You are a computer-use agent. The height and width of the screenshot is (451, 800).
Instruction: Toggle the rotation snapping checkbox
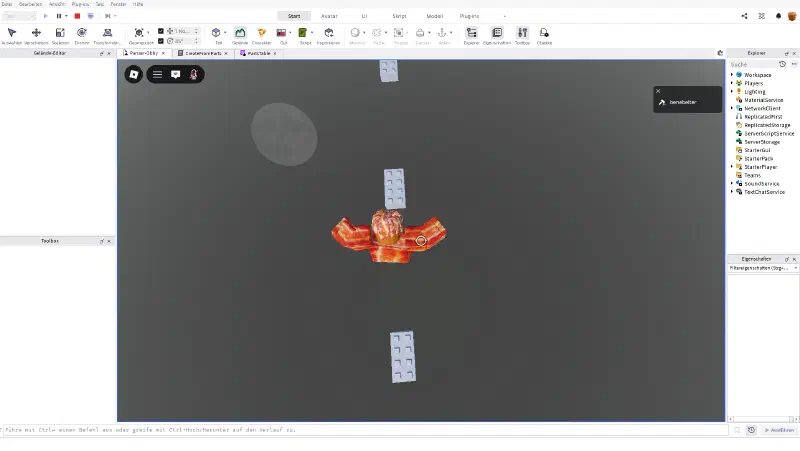[161, 41]
